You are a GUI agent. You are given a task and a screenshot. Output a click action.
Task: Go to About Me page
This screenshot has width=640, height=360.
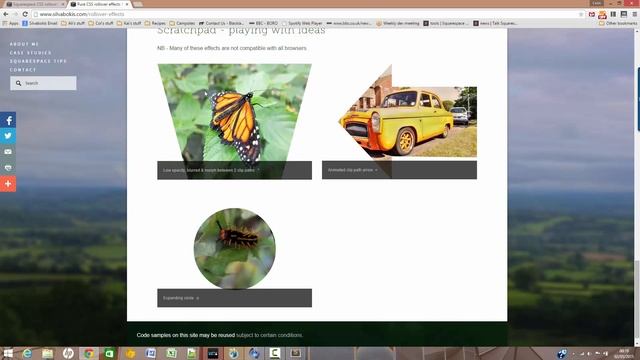click(x=24, y=44)
